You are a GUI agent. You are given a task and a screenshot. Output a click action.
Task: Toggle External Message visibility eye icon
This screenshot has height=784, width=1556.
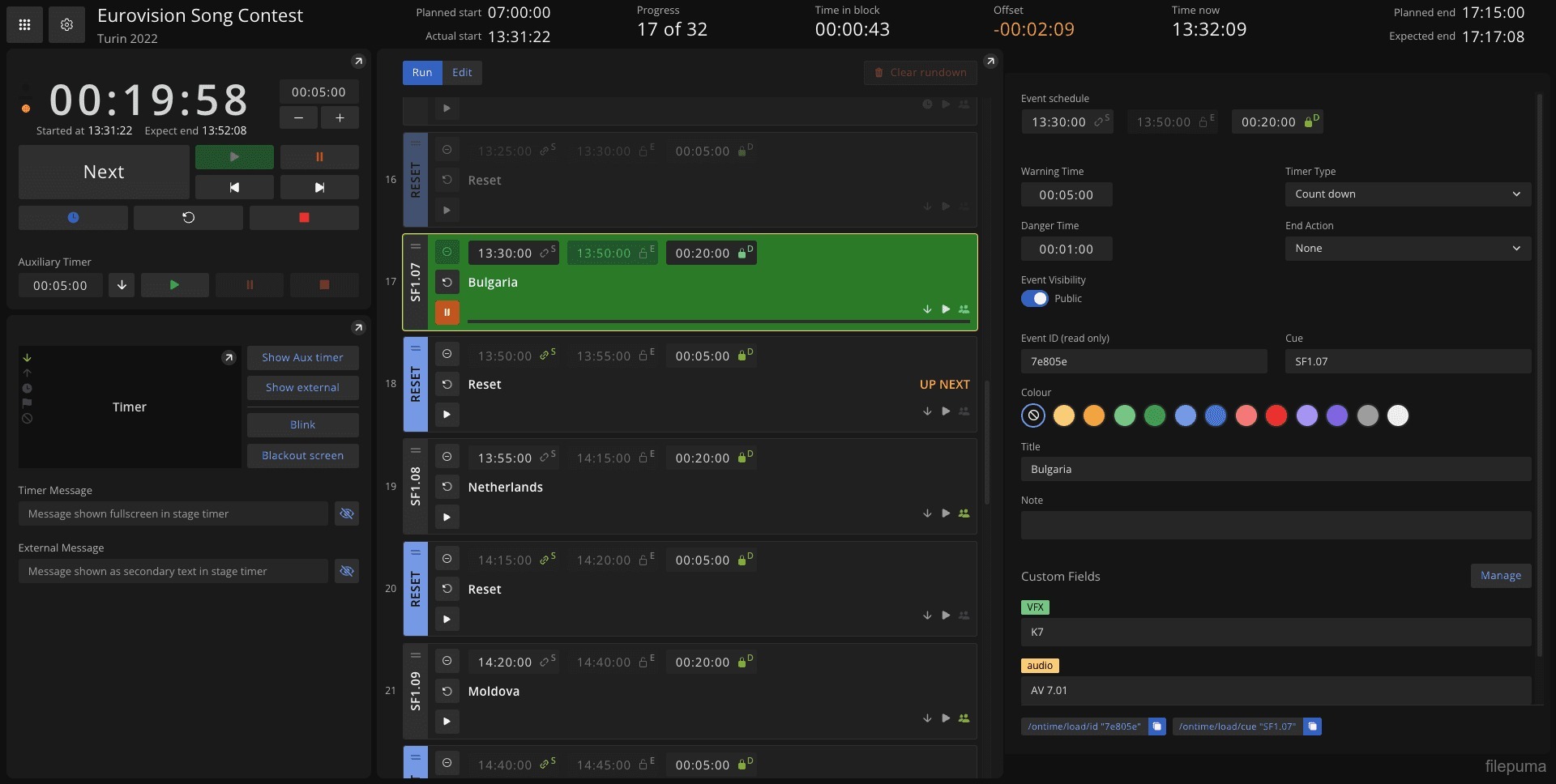[347, 571]
